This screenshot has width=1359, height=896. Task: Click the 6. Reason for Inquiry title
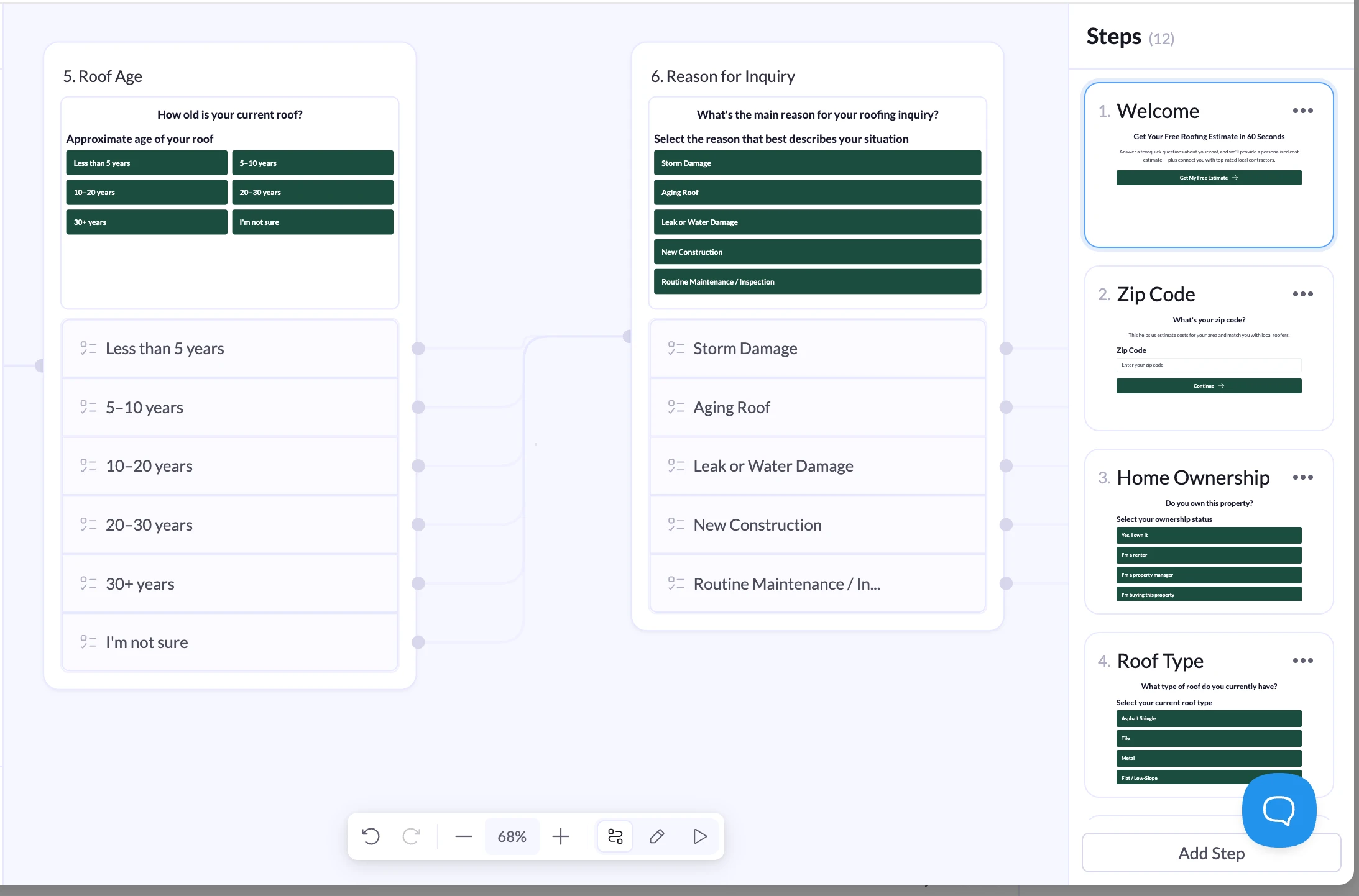(722, 76)
